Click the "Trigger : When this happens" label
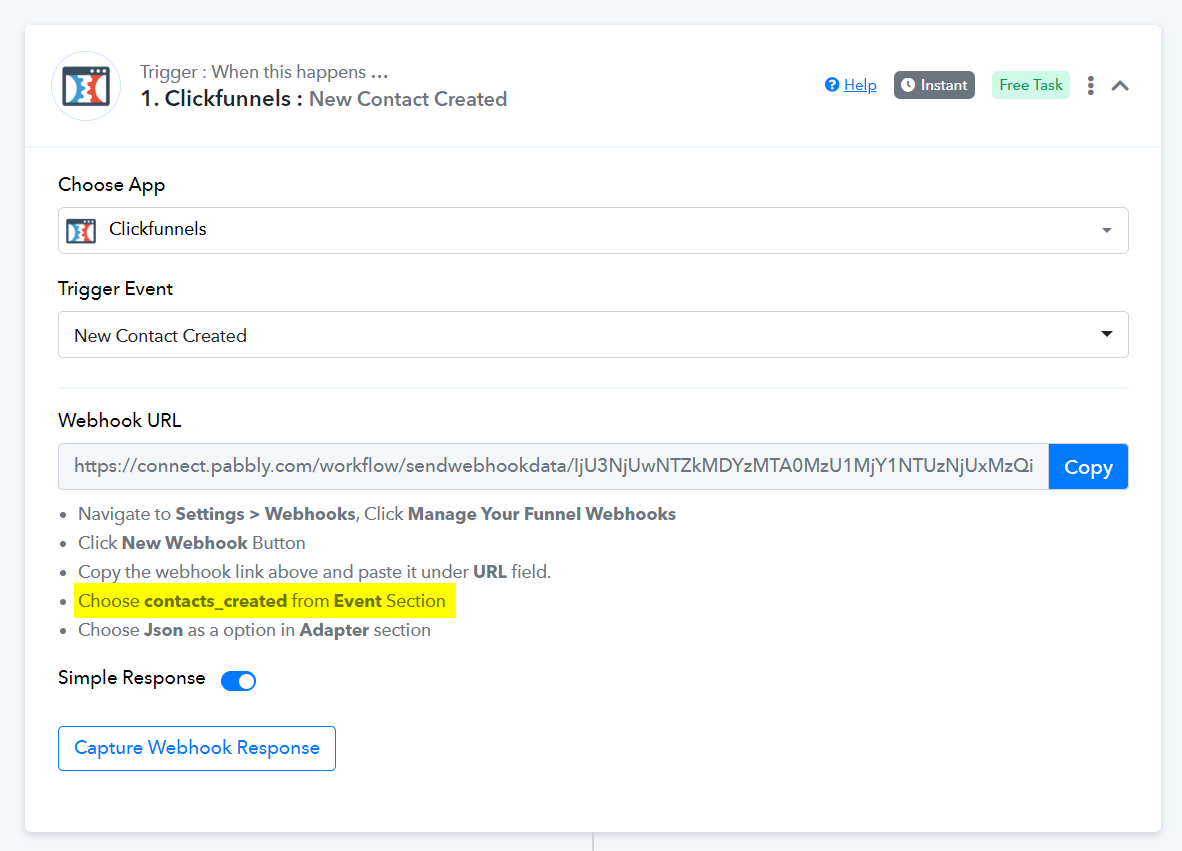 point(264,72)
